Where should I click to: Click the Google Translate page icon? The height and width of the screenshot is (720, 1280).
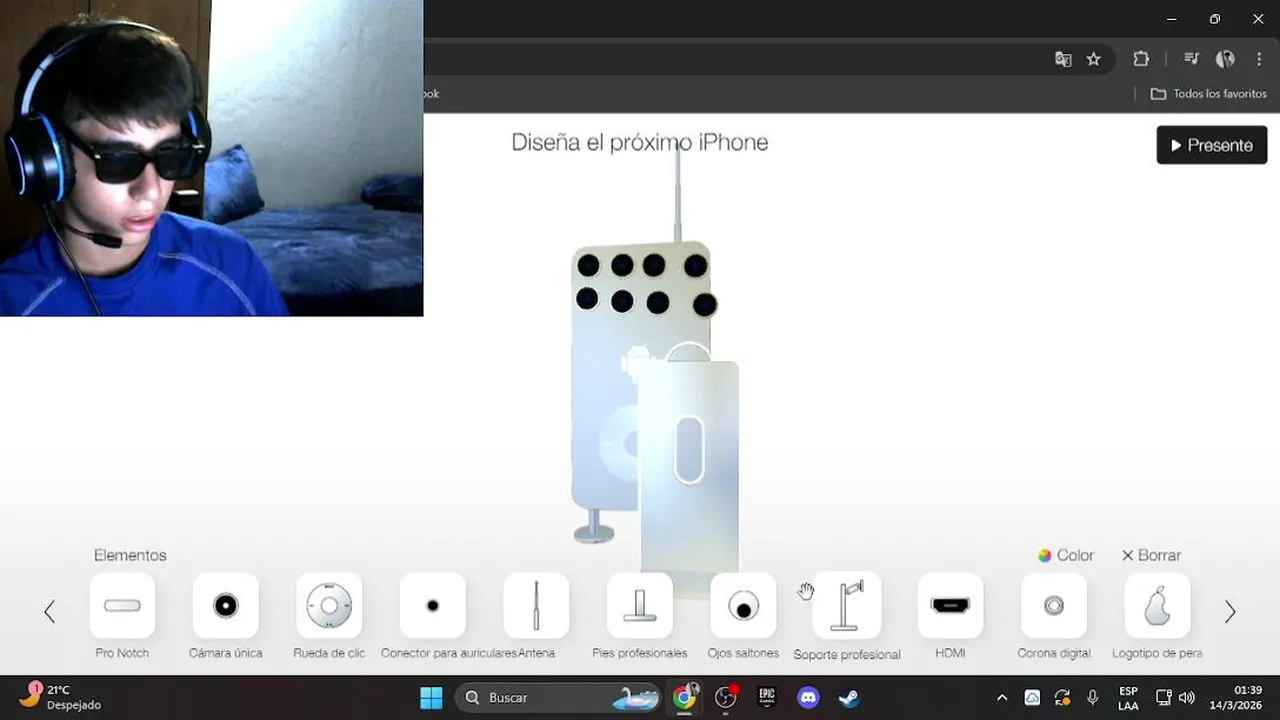(1063, 59)
